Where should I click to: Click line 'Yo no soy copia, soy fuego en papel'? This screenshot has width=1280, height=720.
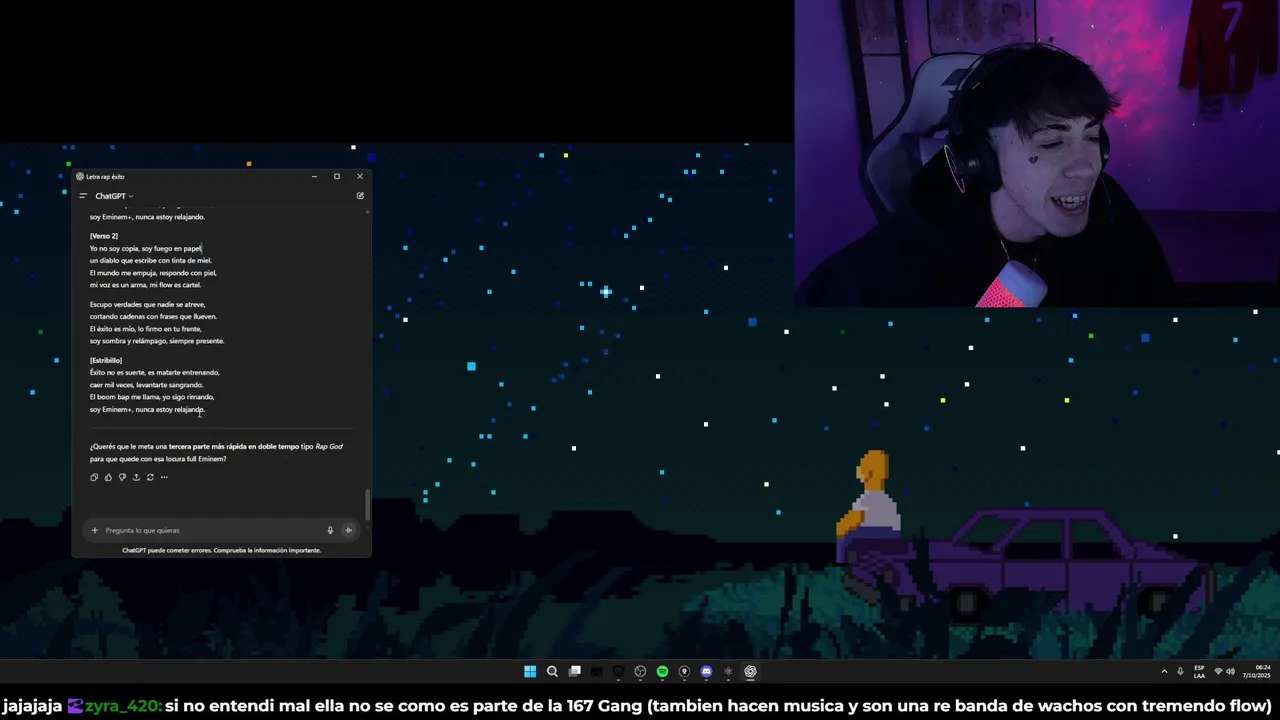pyautogui.click(x=146, y=248)
